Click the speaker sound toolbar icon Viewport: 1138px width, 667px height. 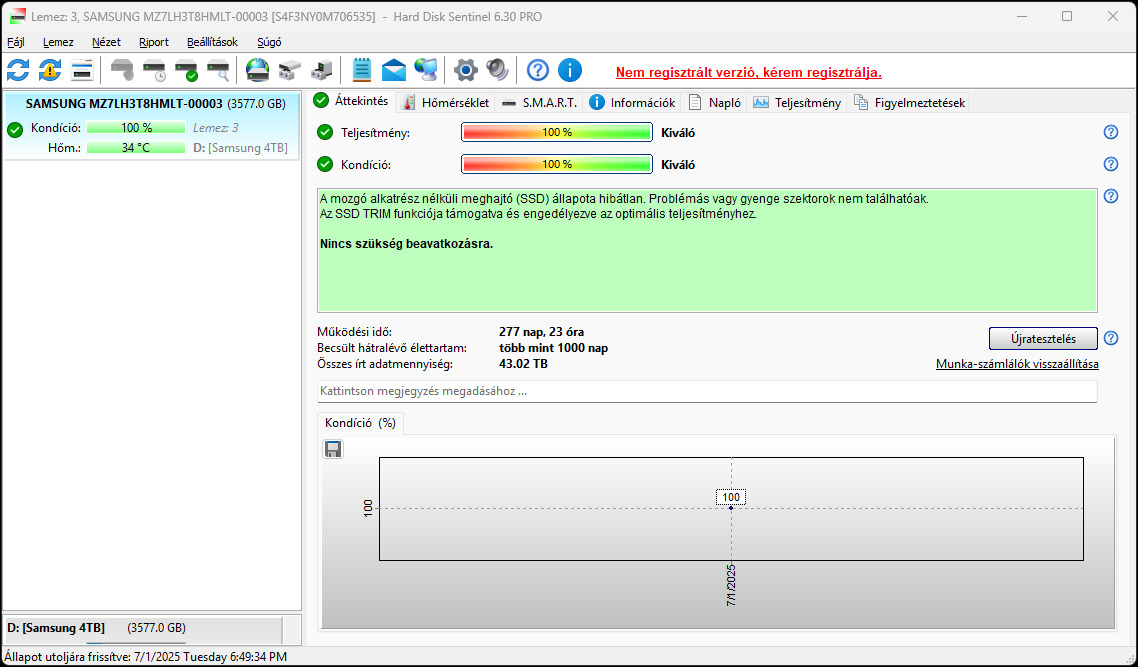pyautogui.click(x=498, y=70)
